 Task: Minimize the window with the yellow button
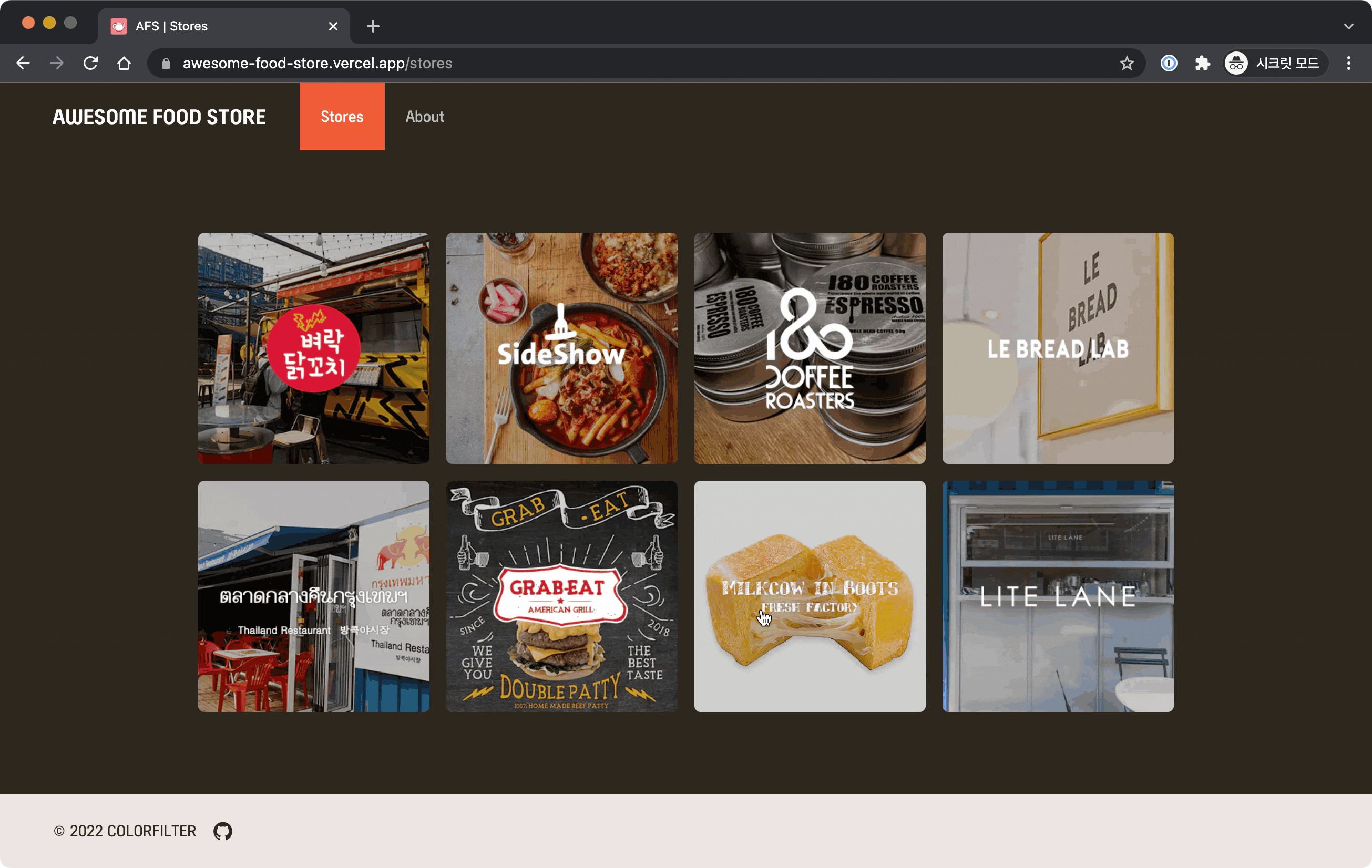click(x=49, y=23)
